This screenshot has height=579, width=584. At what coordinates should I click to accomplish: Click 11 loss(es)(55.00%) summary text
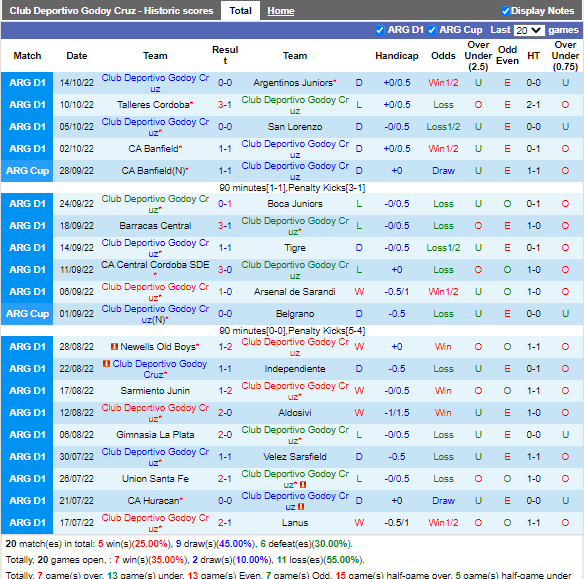tap(320, 560)
